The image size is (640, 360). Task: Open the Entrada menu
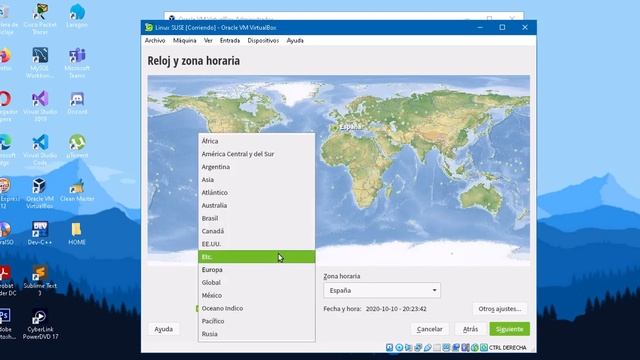click(230, 40)
